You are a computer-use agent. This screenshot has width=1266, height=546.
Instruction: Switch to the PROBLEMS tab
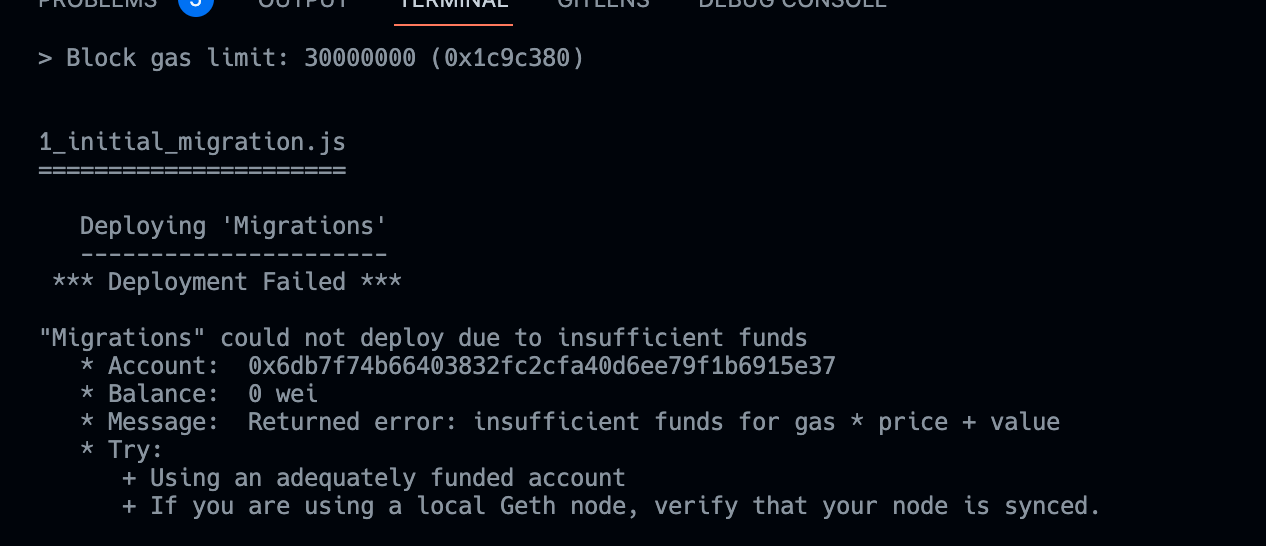coord(97,4)
